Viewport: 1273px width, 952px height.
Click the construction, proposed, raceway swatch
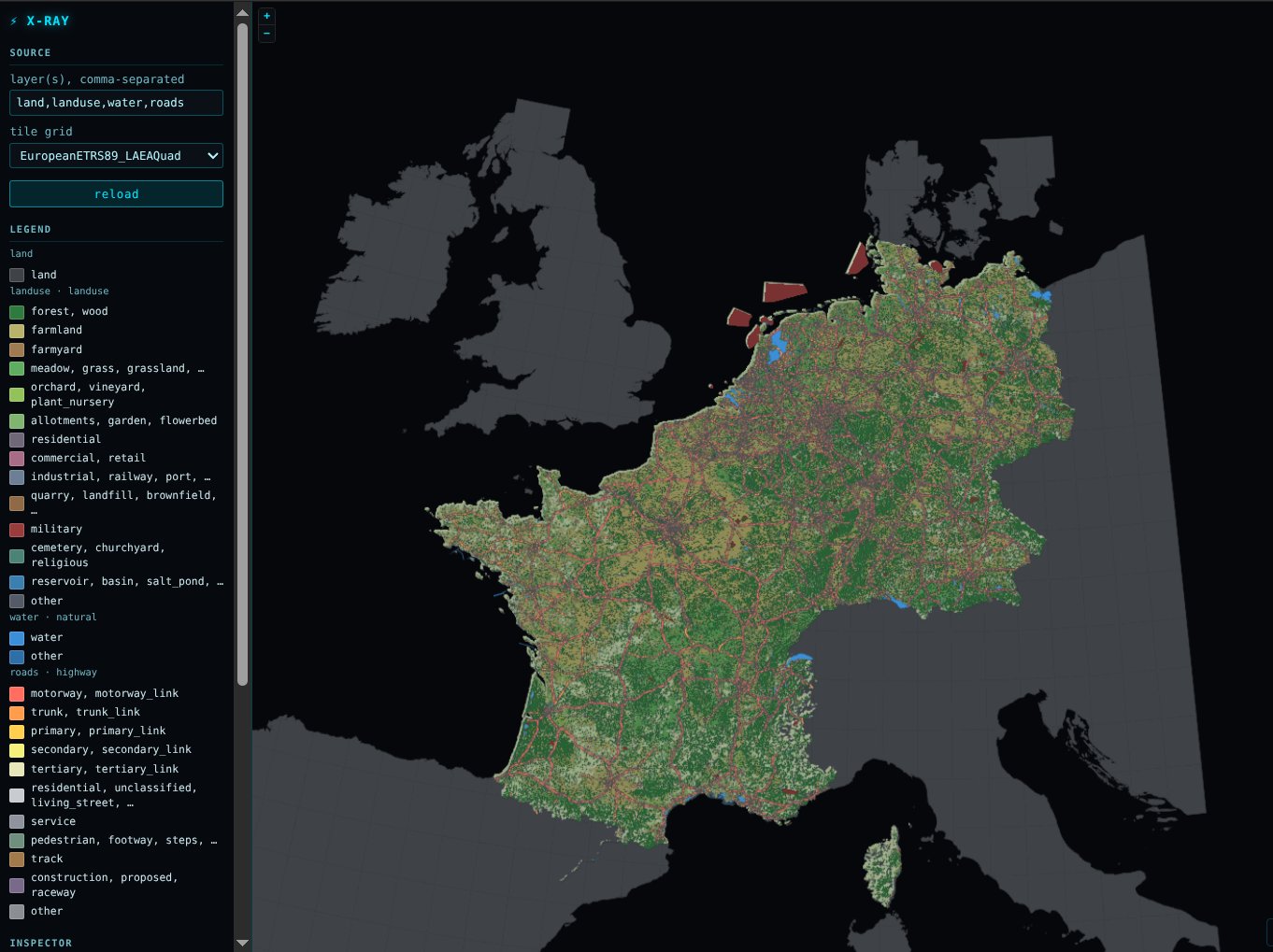(x=17, y=886)
